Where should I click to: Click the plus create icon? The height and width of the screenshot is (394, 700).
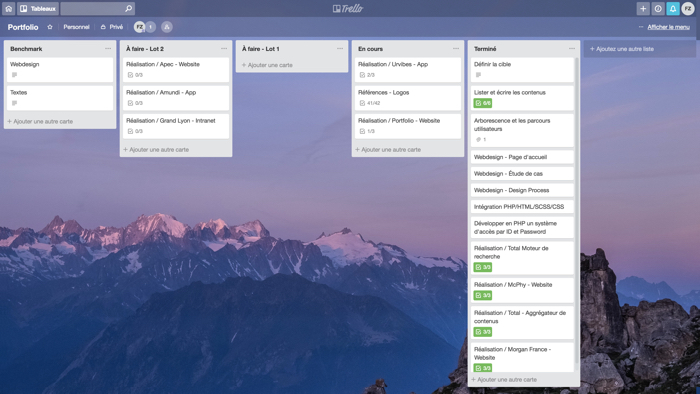(x=643, y=8)
